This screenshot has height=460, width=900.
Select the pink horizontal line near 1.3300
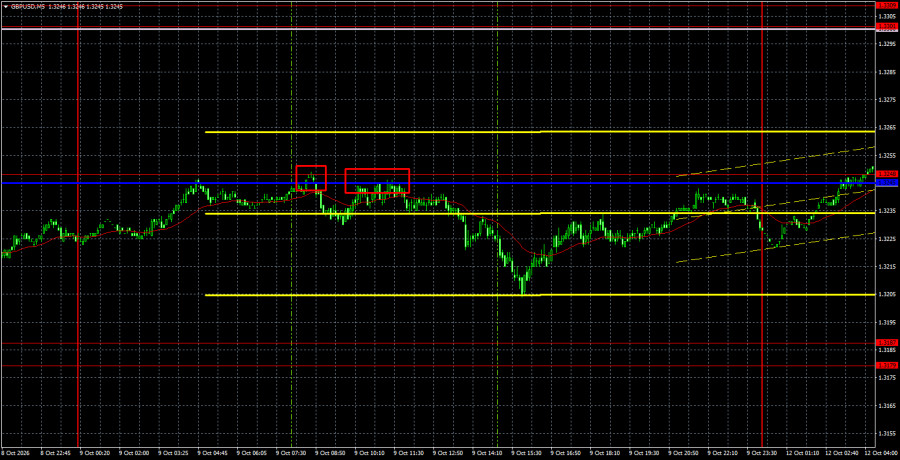(437, 28)
